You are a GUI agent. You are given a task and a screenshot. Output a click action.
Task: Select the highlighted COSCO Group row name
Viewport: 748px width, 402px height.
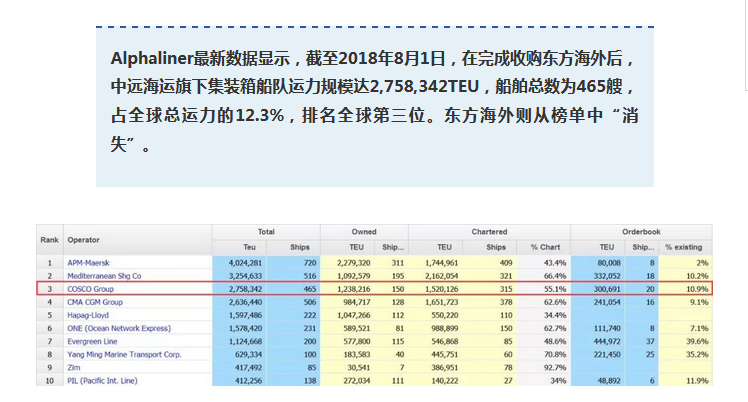tap(93, 288)
